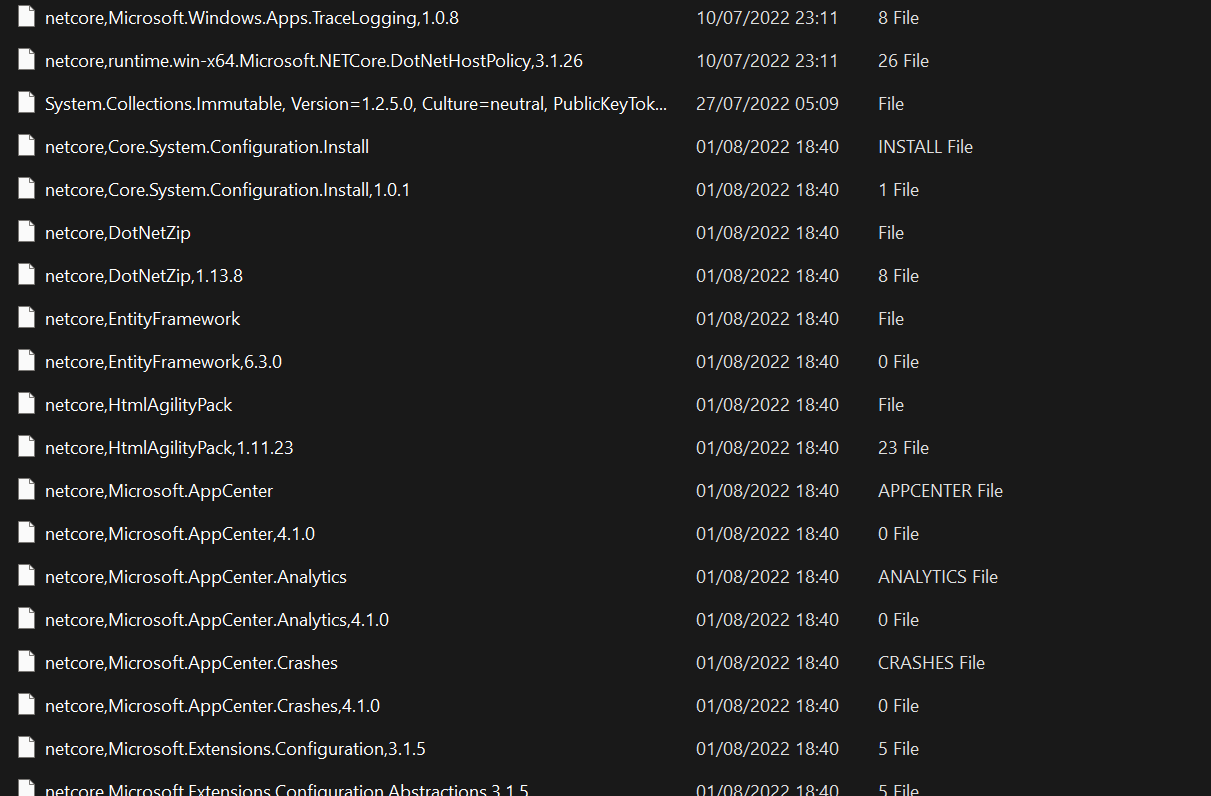Click date of the TraceLogging,1.0.8 row

pyautogui.click(x=768, y=18)
